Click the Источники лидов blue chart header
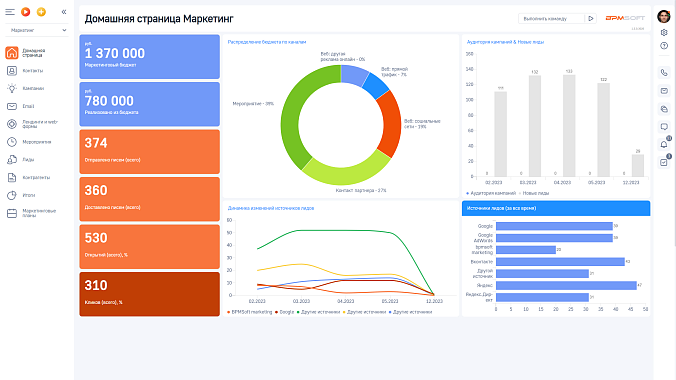The width and height of the screenshot is (676, 380). click(556, 208)
